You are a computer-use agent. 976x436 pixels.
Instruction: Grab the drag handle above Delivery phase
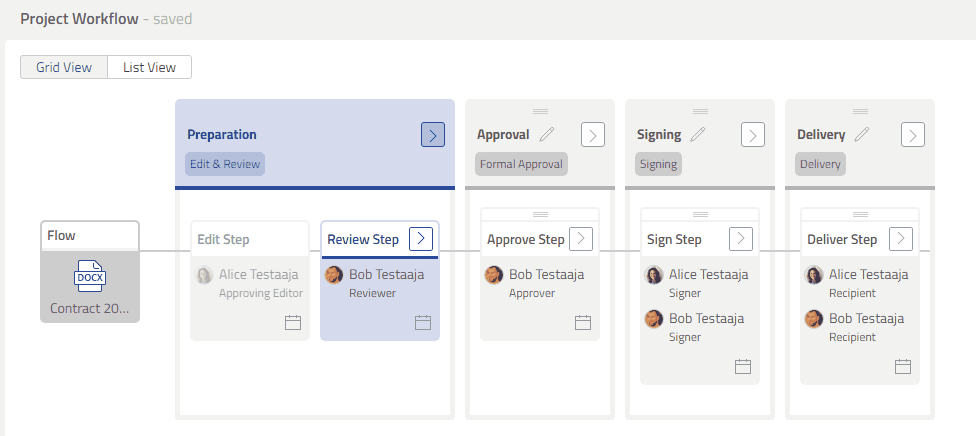click(860, 110)
